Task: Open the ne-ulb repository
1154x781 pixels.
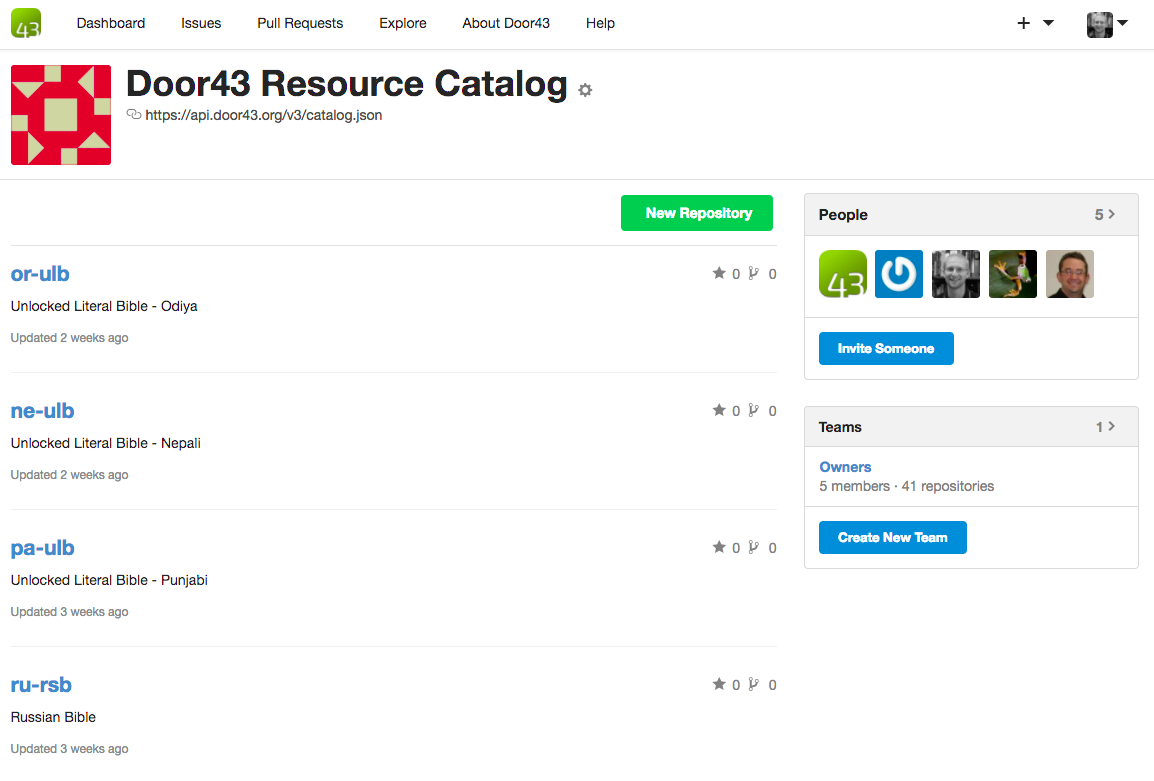Action: coord(43,411)
